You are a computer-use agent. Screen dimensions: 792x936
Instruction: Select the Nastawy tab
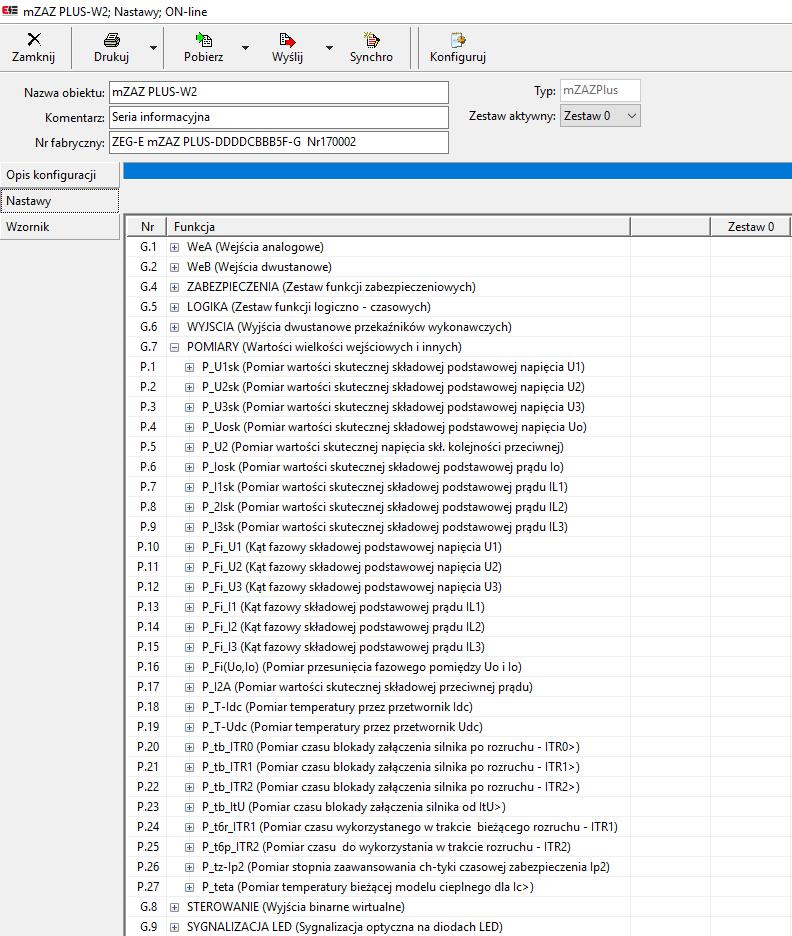pos(60,201)
